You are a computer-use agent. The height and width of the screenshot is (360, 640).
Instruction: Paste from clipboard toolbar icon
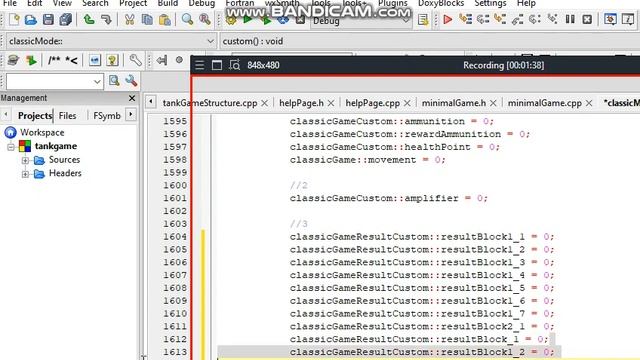(x=164, y=19)
